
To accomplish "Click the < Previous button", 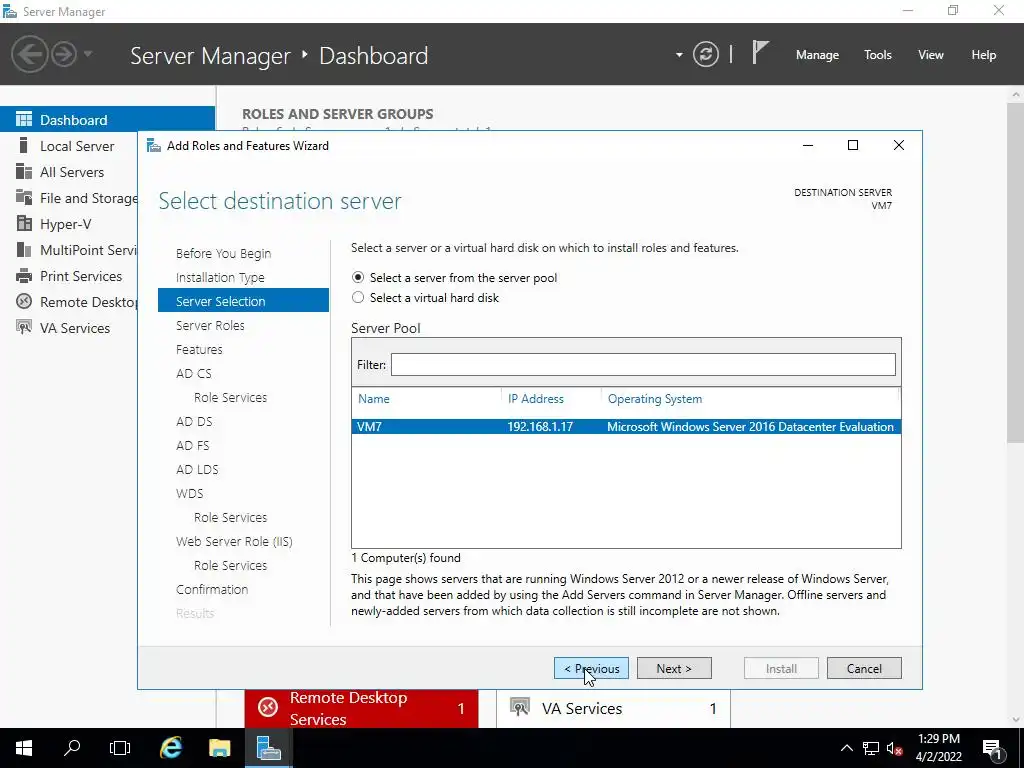I will click(x=592, y=668).
